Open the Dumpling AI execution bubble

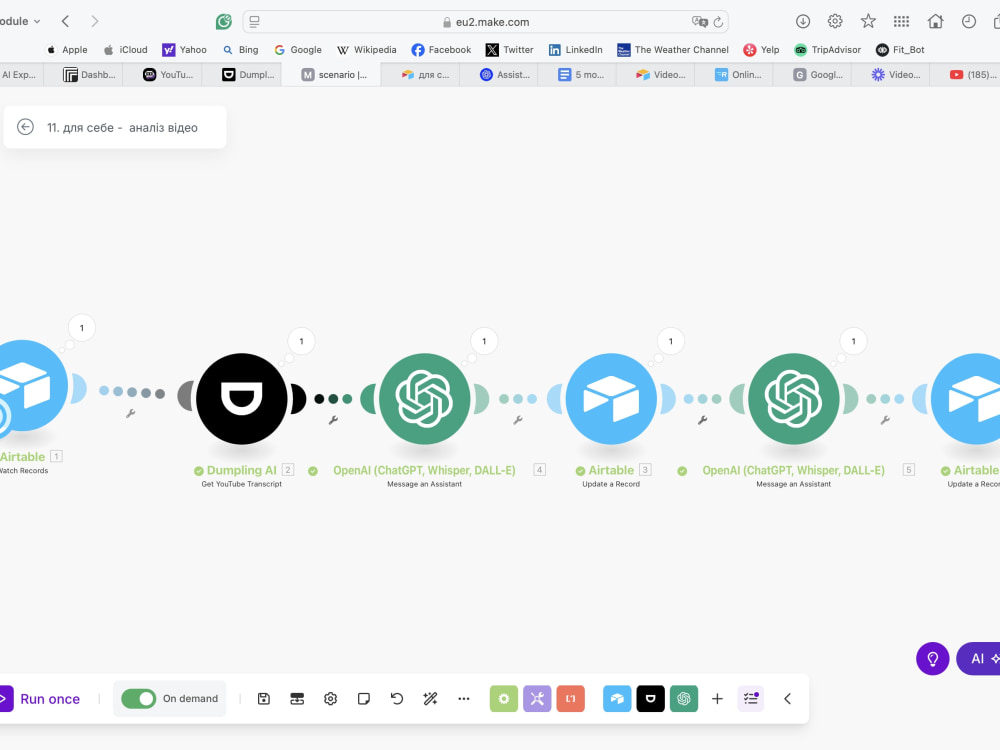302,341
